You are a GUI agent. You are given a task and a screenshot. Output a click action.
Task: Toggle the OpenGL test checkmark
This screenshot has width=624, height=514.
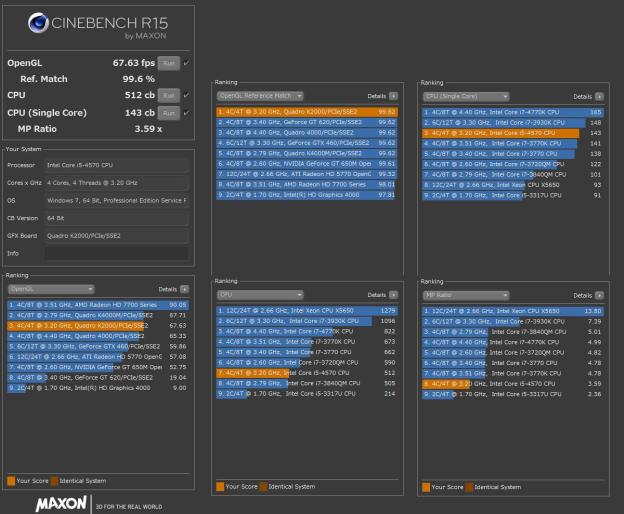pos(186,63)
